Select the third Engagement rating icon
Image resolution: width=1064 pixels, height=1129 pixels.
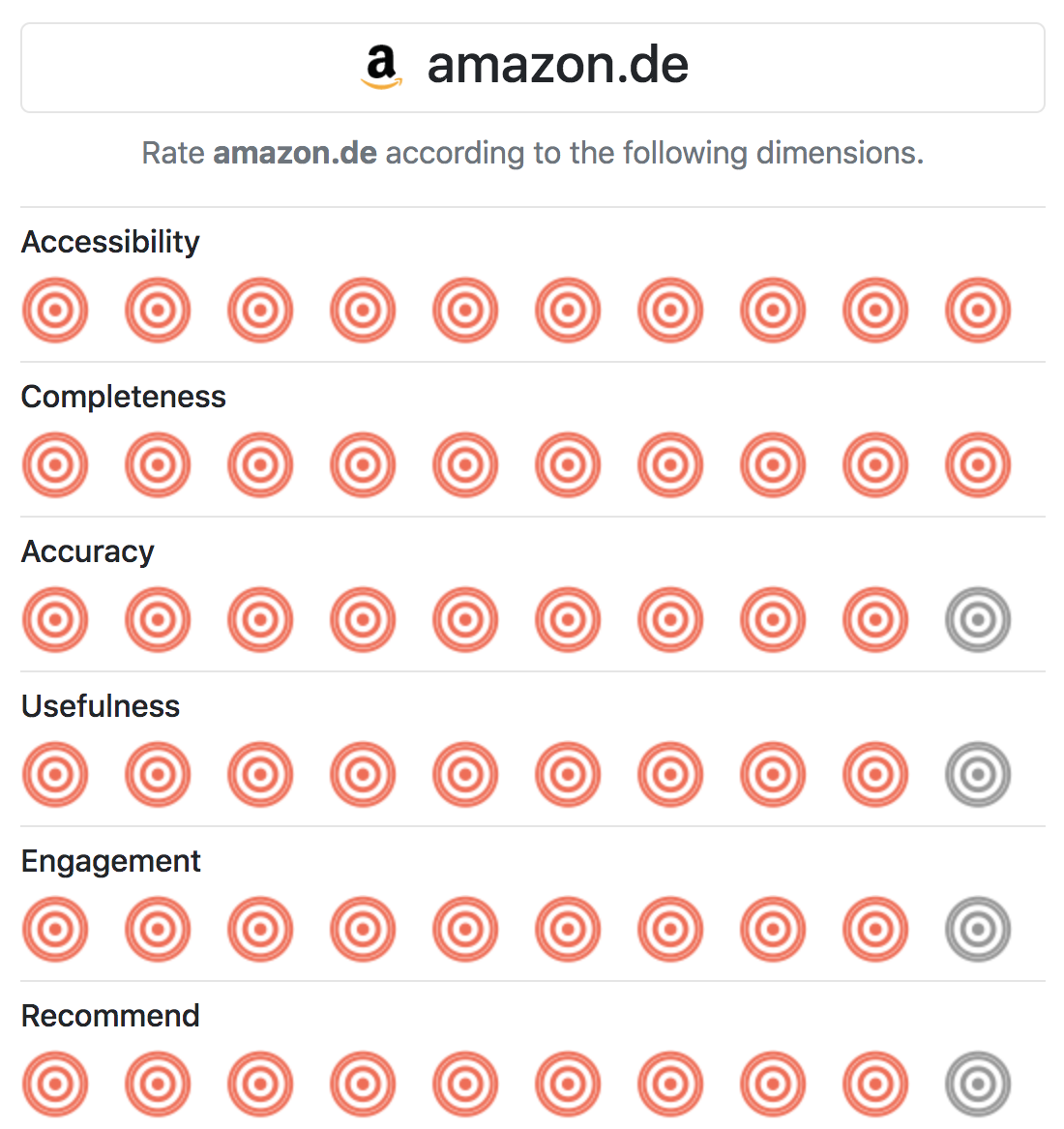260,930
